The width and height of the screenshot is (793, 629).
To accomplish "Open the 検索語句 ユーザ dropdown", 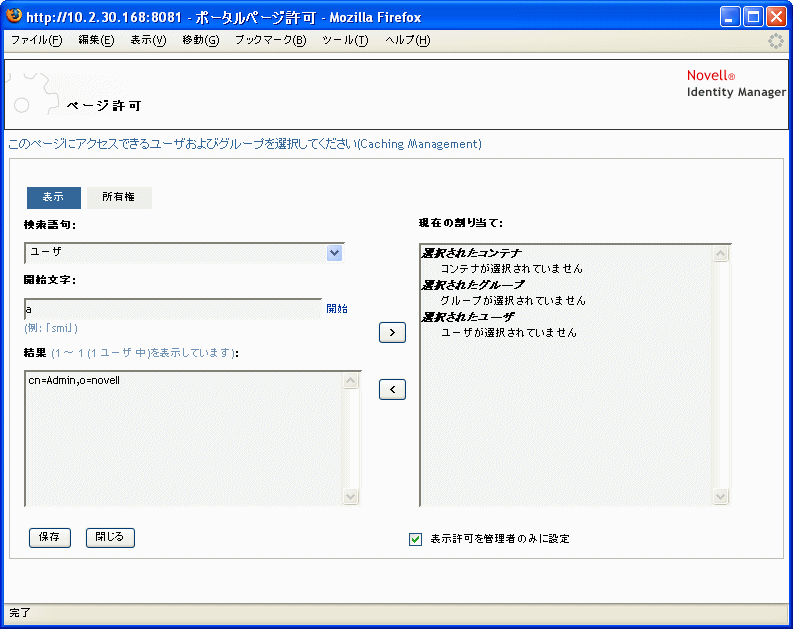I will 184,253.
